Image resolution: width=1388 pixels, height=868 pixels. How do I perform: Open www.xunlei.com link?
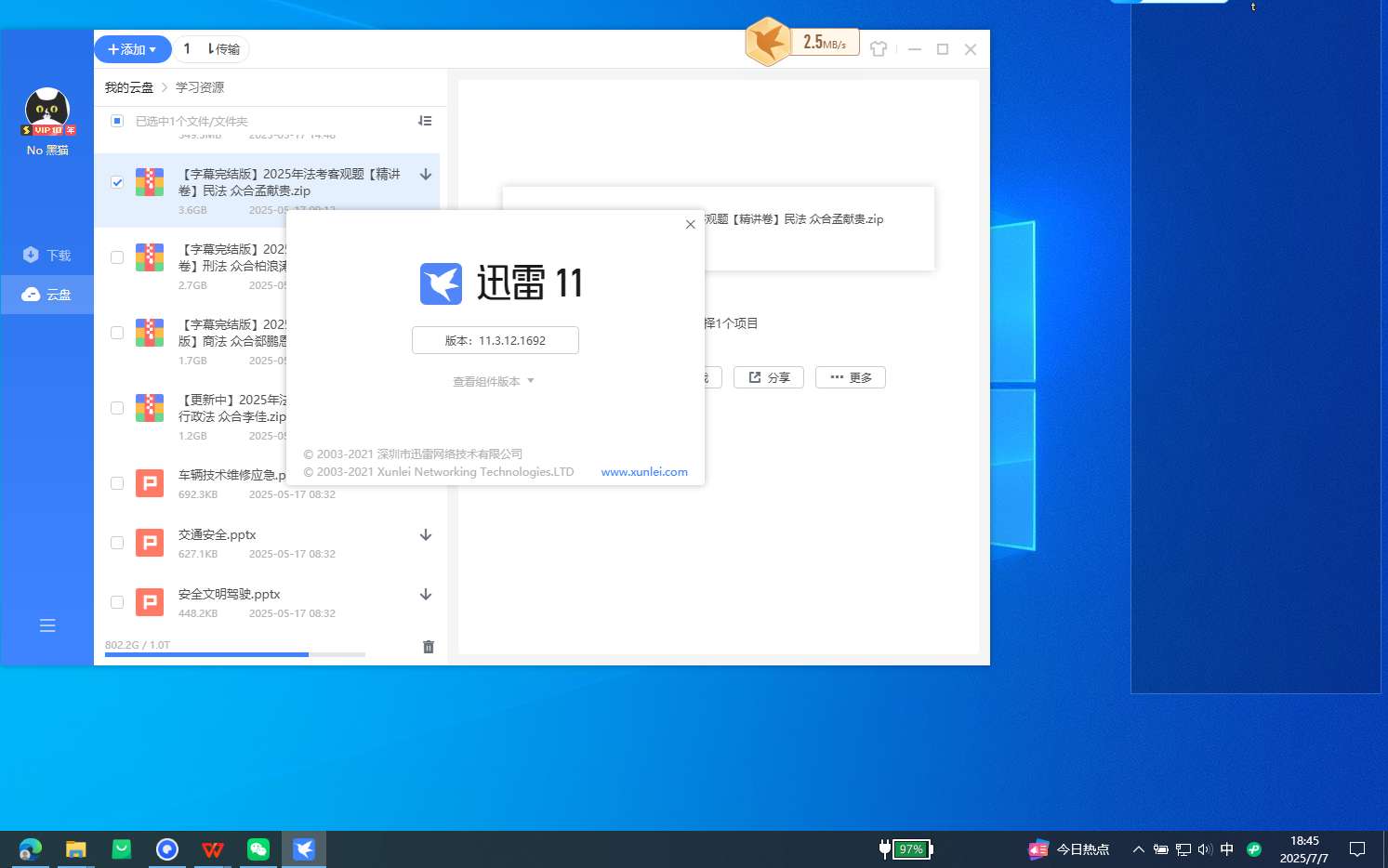coord(644,472)
